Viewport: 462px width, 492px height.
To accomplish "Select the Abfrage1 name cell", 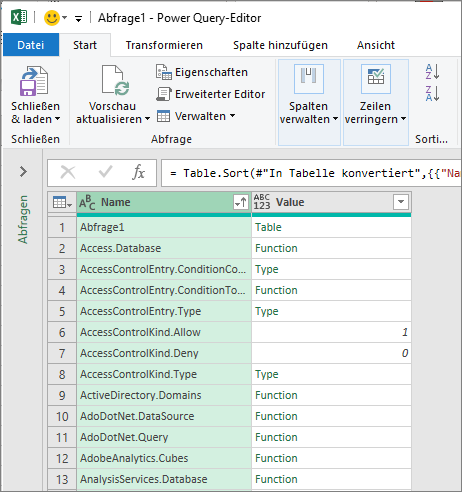I will pyautogui.click(x=164, y=227).
